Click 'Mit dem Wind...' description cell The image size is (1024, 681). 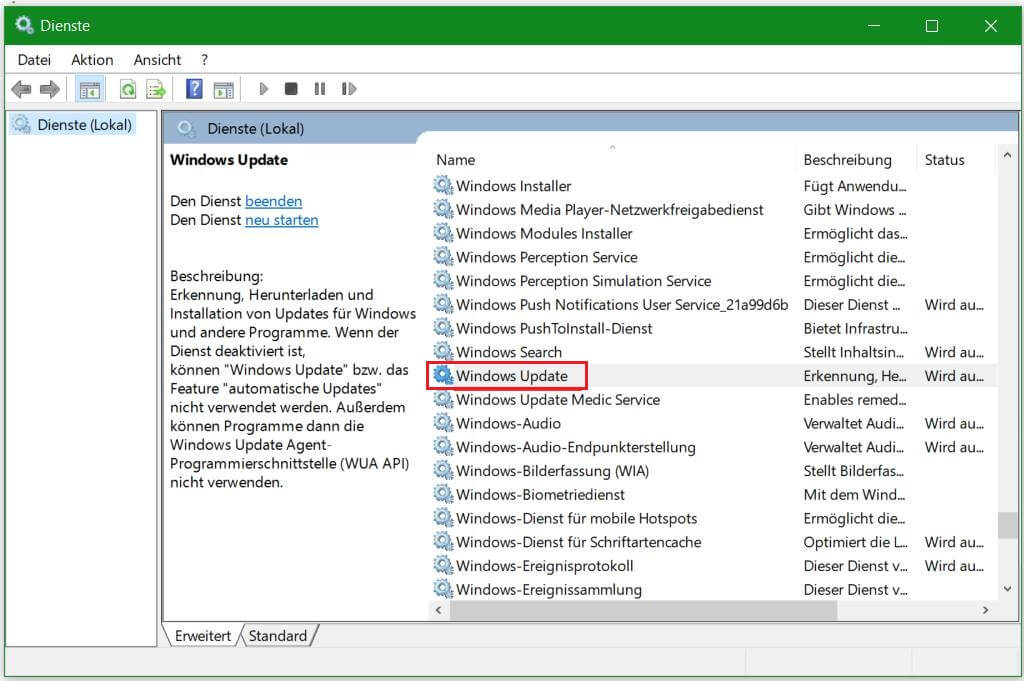[854, 494]
